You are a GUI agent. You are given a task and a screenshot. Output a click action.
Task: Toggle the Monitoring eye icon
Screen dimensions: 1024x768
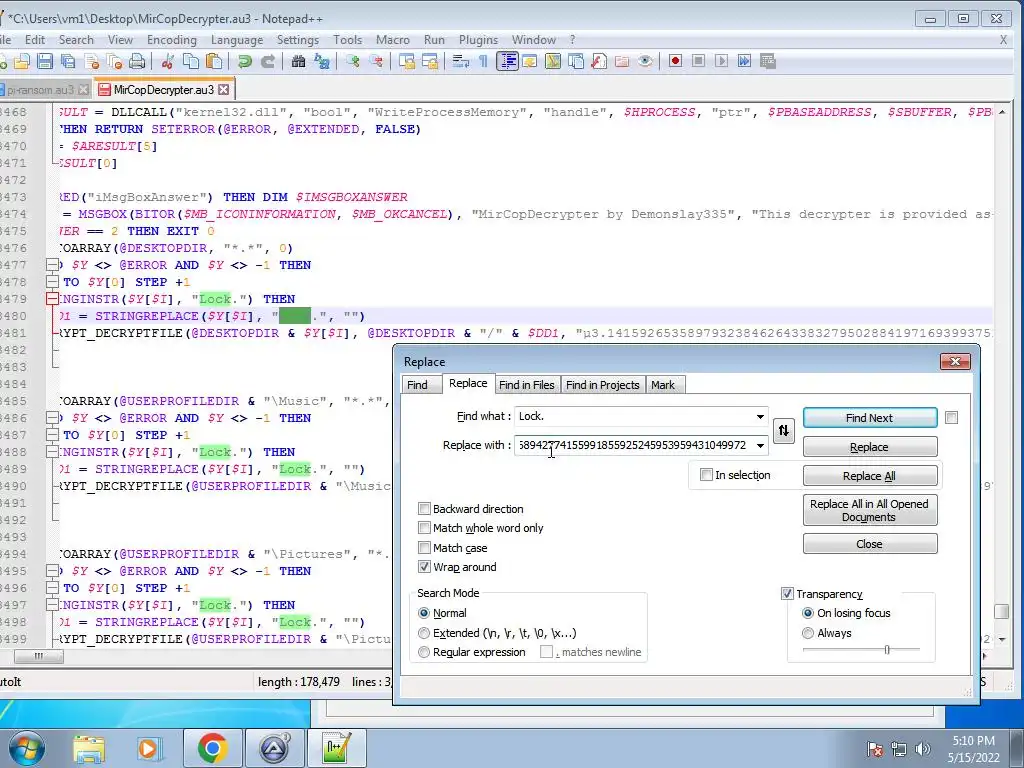tap(645, 61)
